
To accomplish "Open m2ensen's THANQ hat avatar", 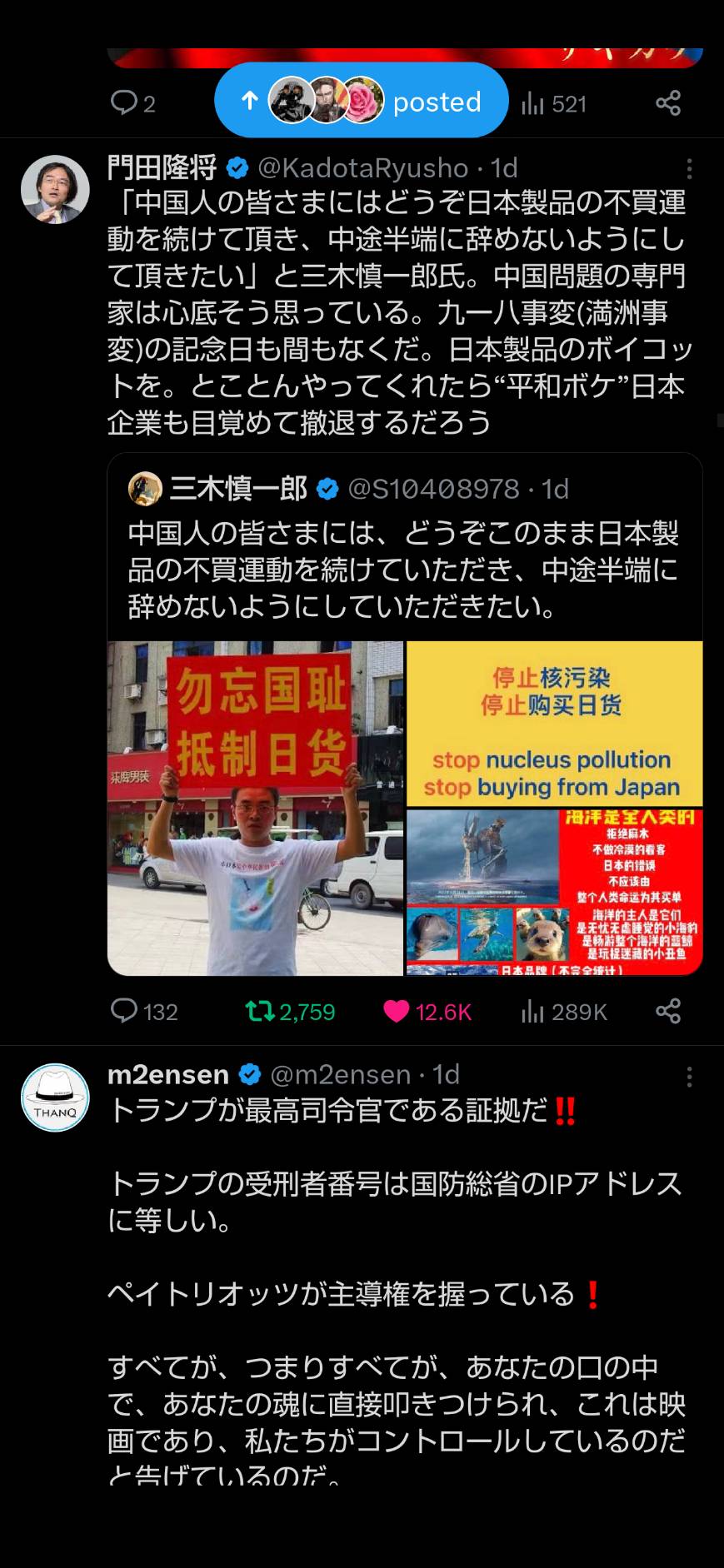I will click(55, 1097).
